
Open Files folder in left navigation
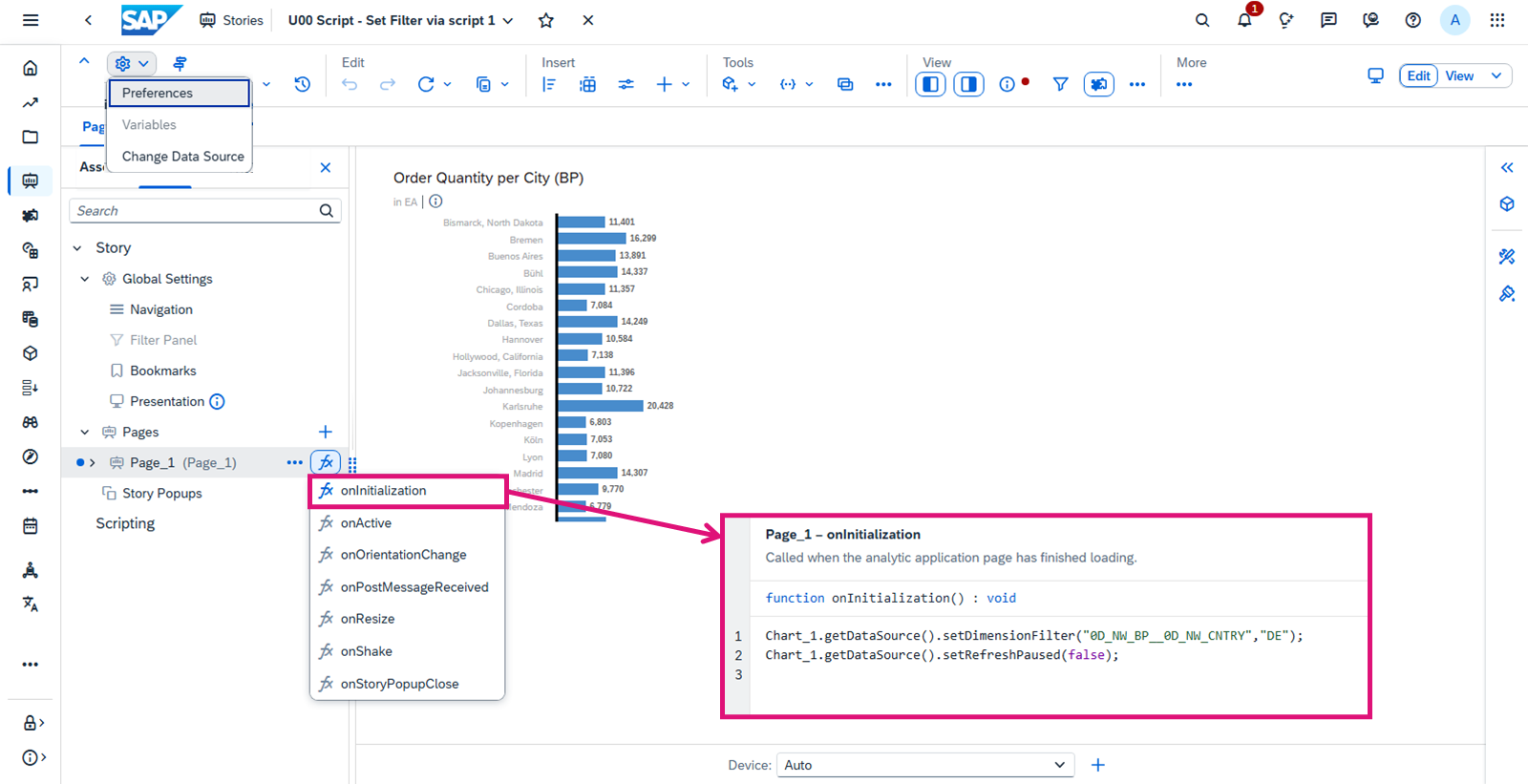point(31,137)
